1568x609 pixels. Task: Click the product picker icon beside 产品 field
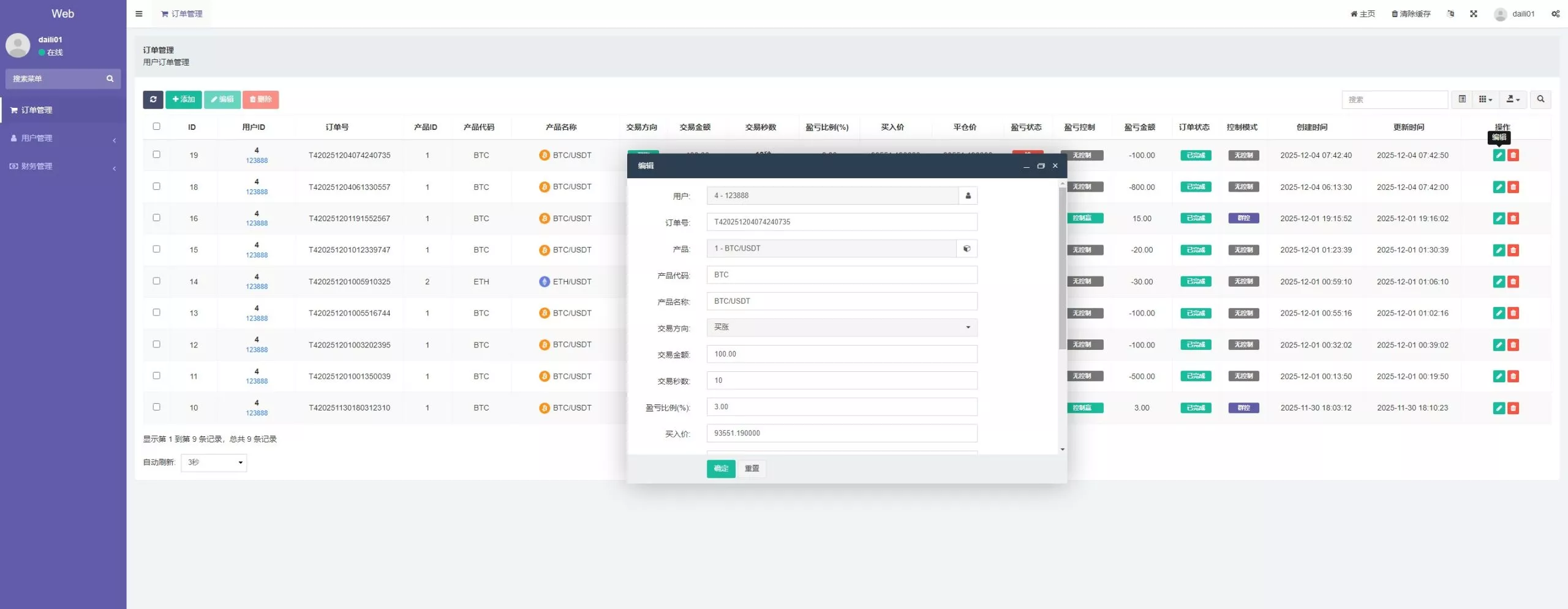[x=967, y=249]
